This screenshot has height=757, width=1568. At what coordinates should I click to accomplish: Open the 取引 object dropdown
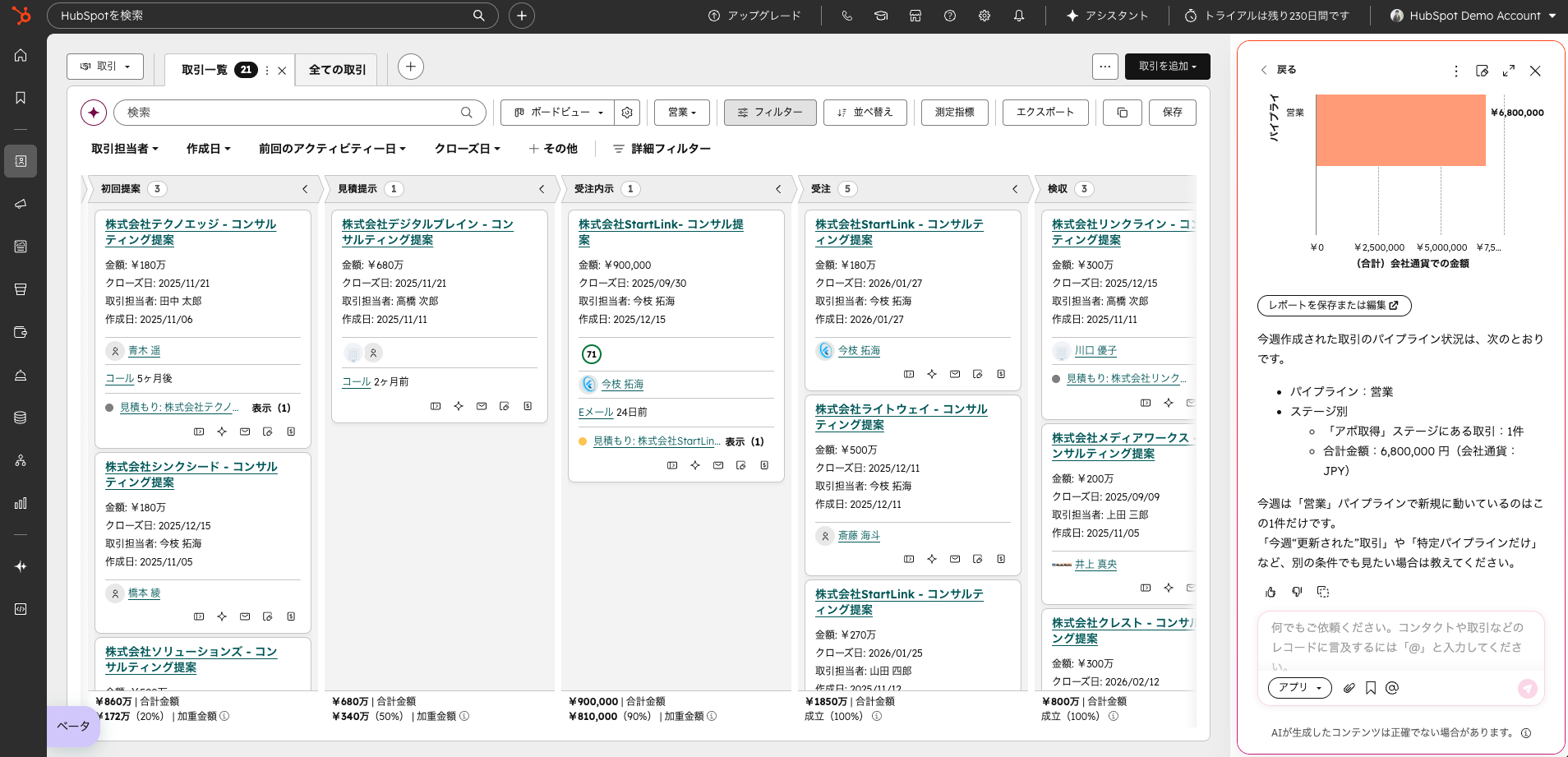tap(105, 67)
